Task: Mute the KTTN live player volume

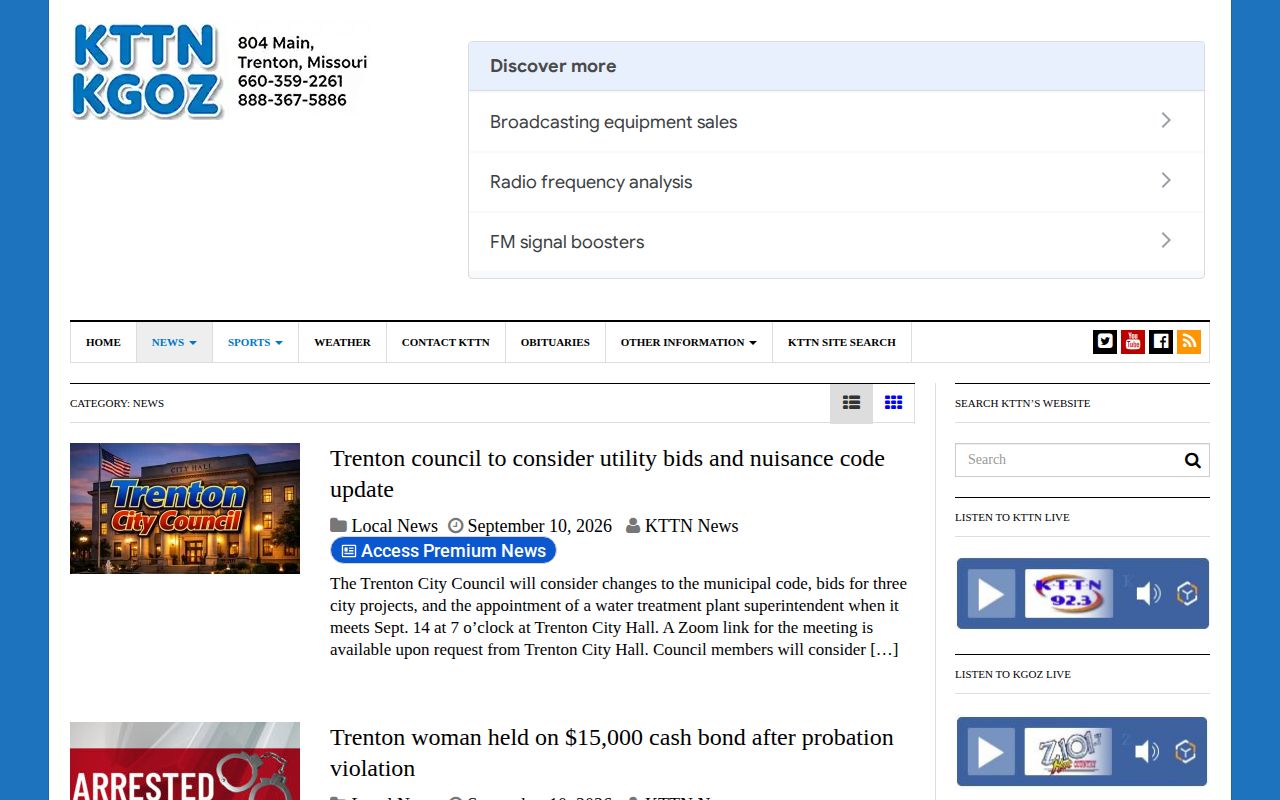Action: click(x=1148, y=594)
